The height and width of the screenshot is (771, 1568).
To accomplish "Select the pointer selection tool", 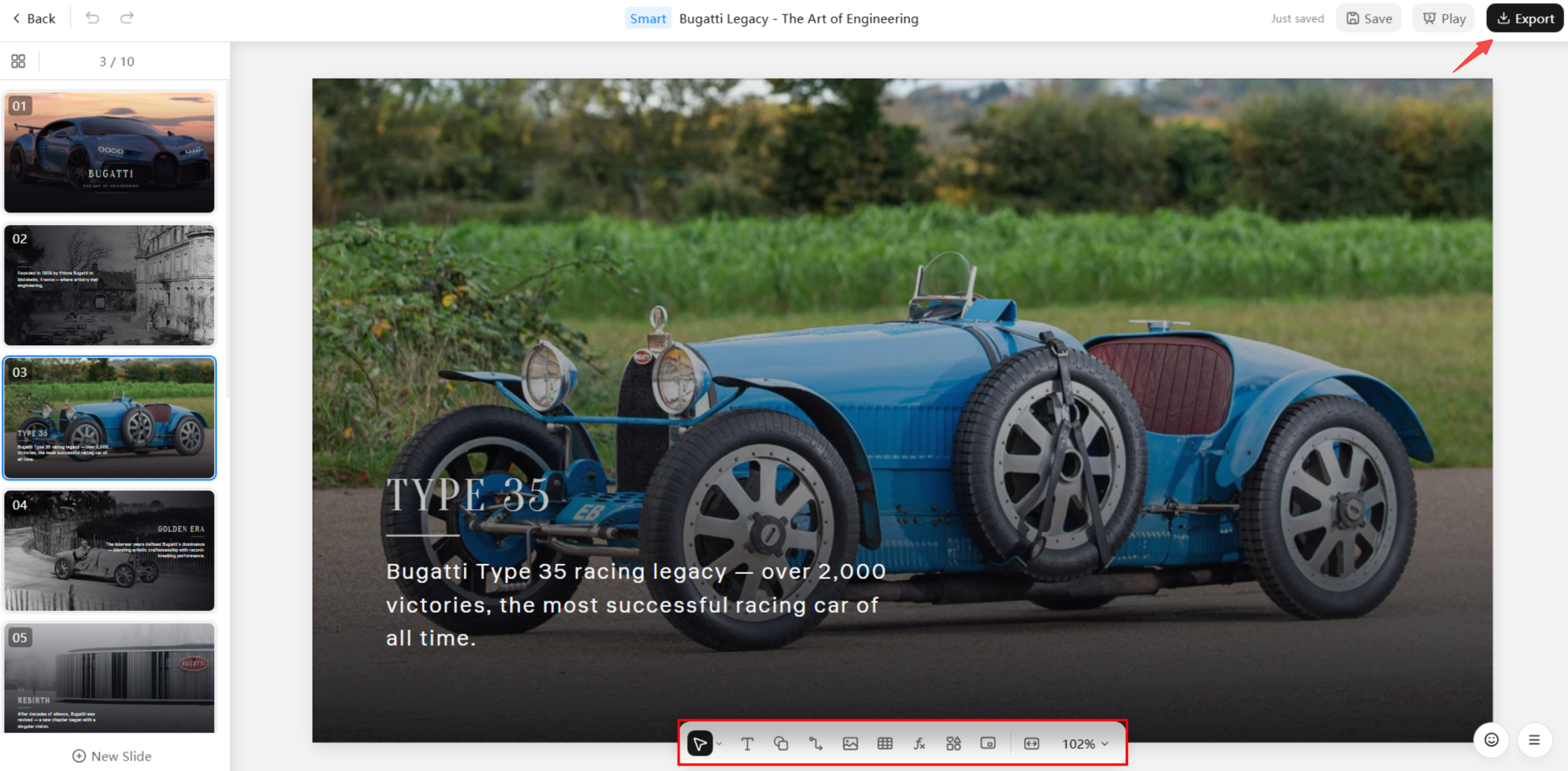I will pyautogui.click(x=699, y=743).
